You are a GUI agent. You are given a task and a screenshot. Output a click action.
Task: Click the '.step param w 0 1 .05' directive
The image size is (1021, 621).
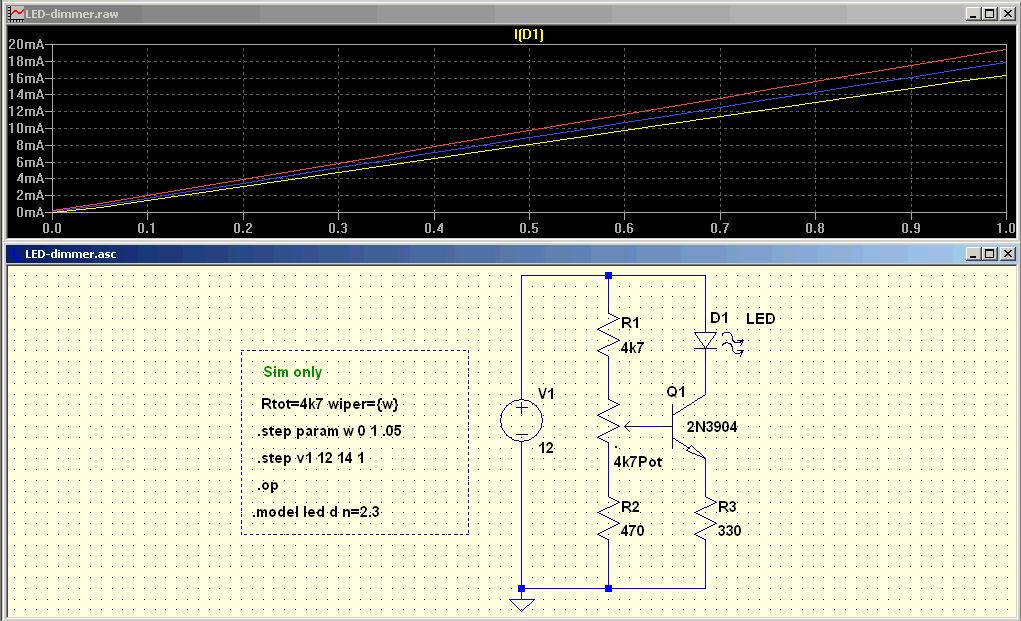[x=329, y=431]
